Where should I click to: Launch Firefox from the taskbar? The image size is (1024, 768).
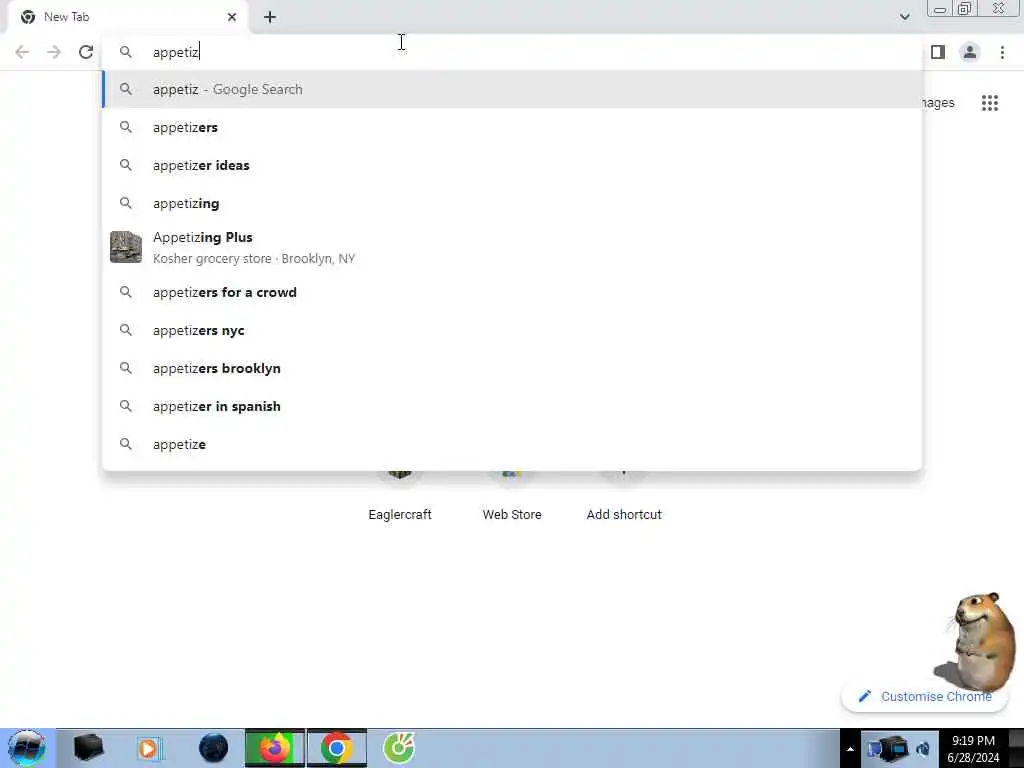275,748
